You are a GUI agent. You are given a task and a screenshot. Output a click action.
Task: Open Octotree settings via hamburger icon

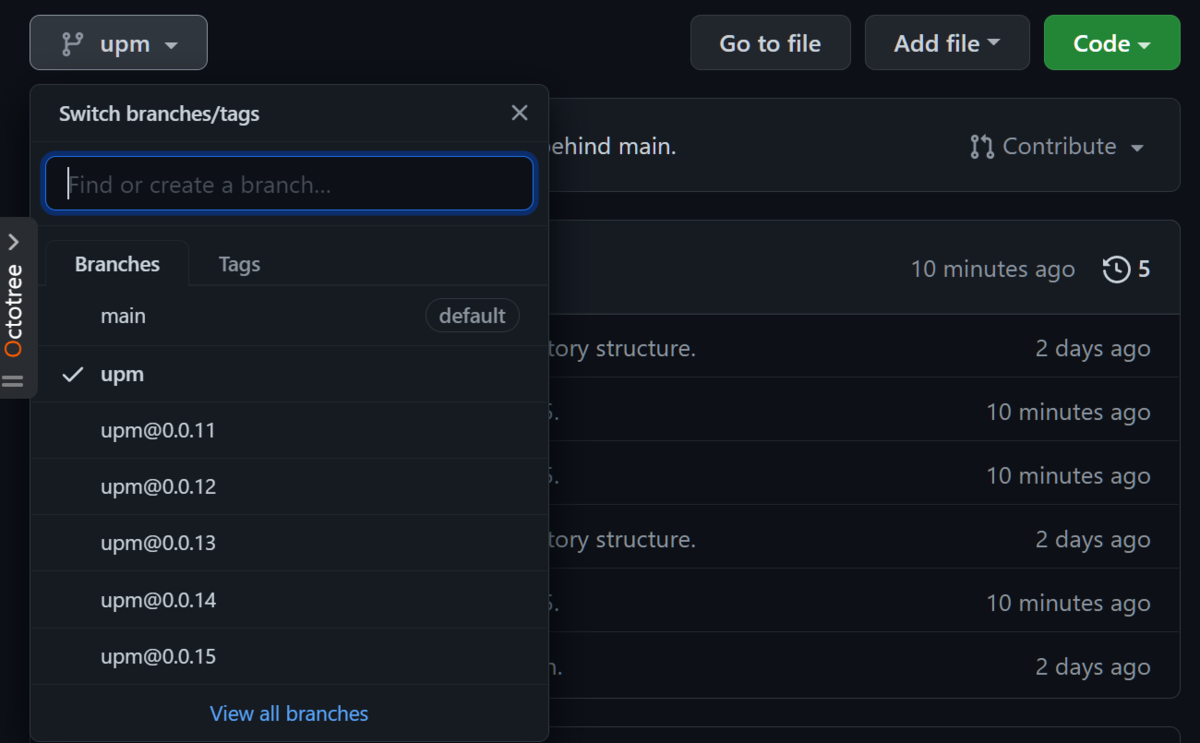(14, 381)
